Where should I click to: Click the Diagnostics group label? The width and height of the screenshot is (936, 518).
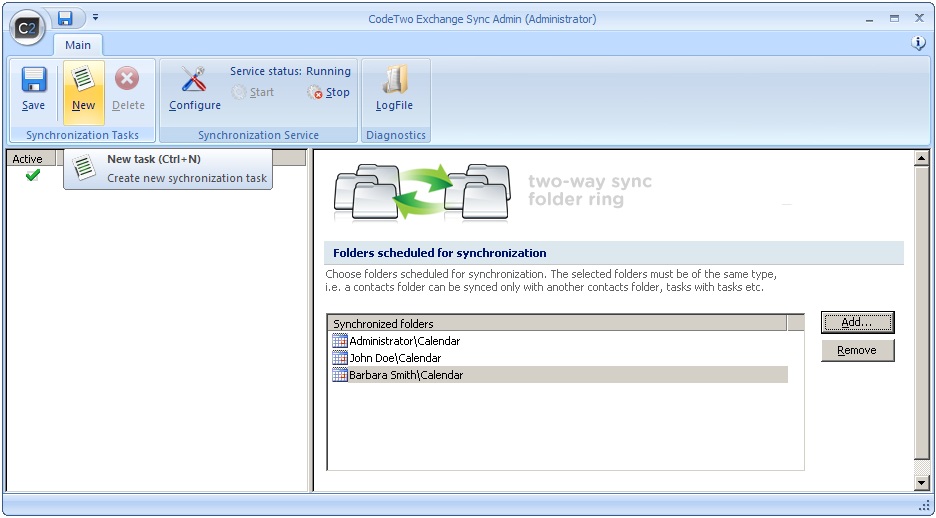396,135
